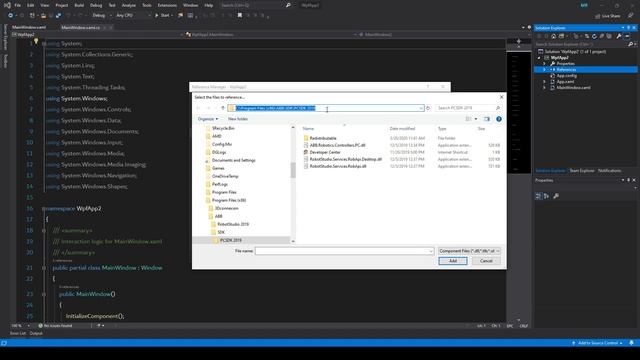
Task: Click the Search PCSDK 2019 field
Action: click(x=468, y=108)
